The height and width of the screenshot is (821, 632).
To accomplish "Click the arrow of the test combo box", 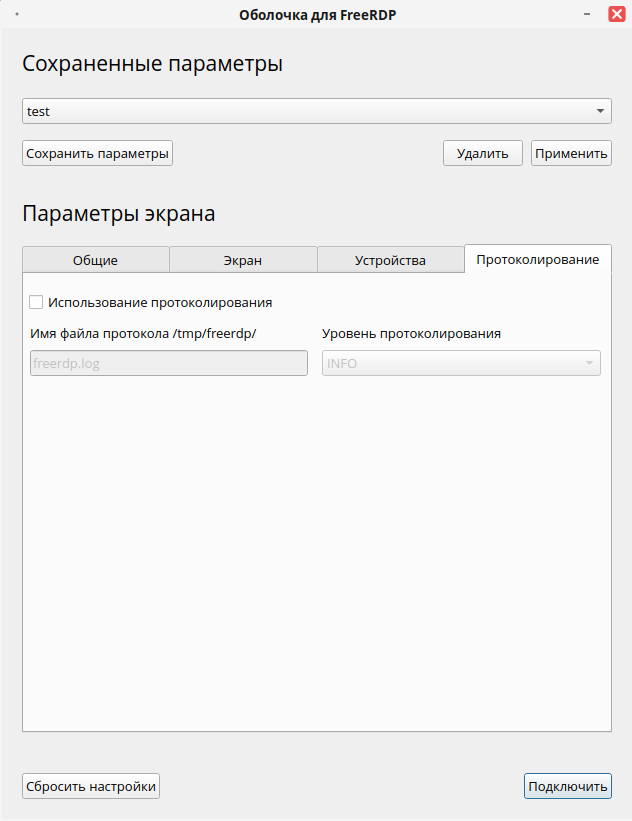I will 599,111.
